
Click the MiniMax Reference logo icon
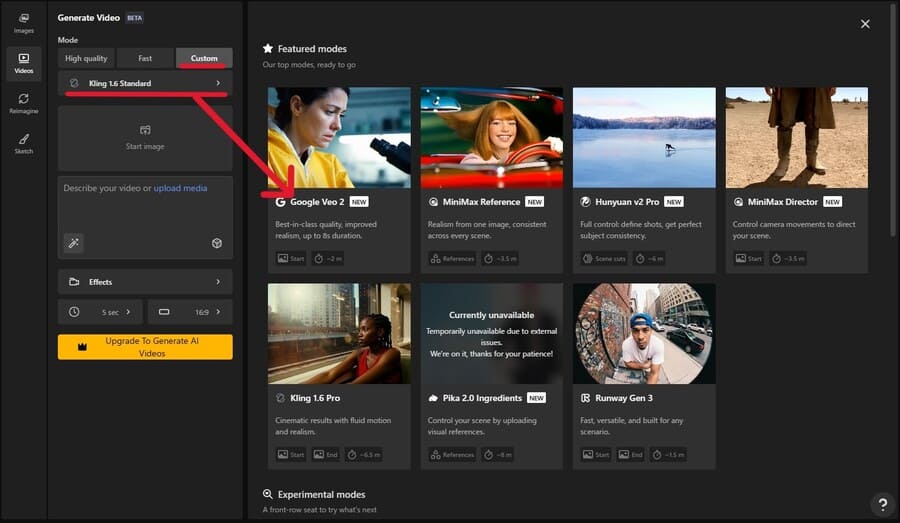(433, 202)
